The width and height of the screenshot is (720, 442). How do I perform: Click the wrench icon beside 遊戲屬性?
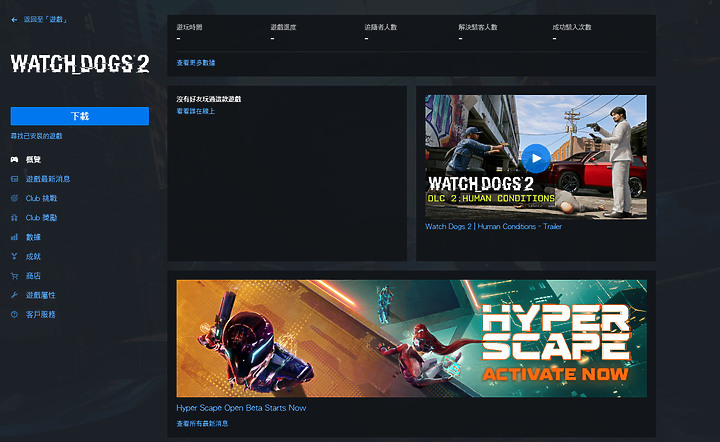[x=14, y=295]
